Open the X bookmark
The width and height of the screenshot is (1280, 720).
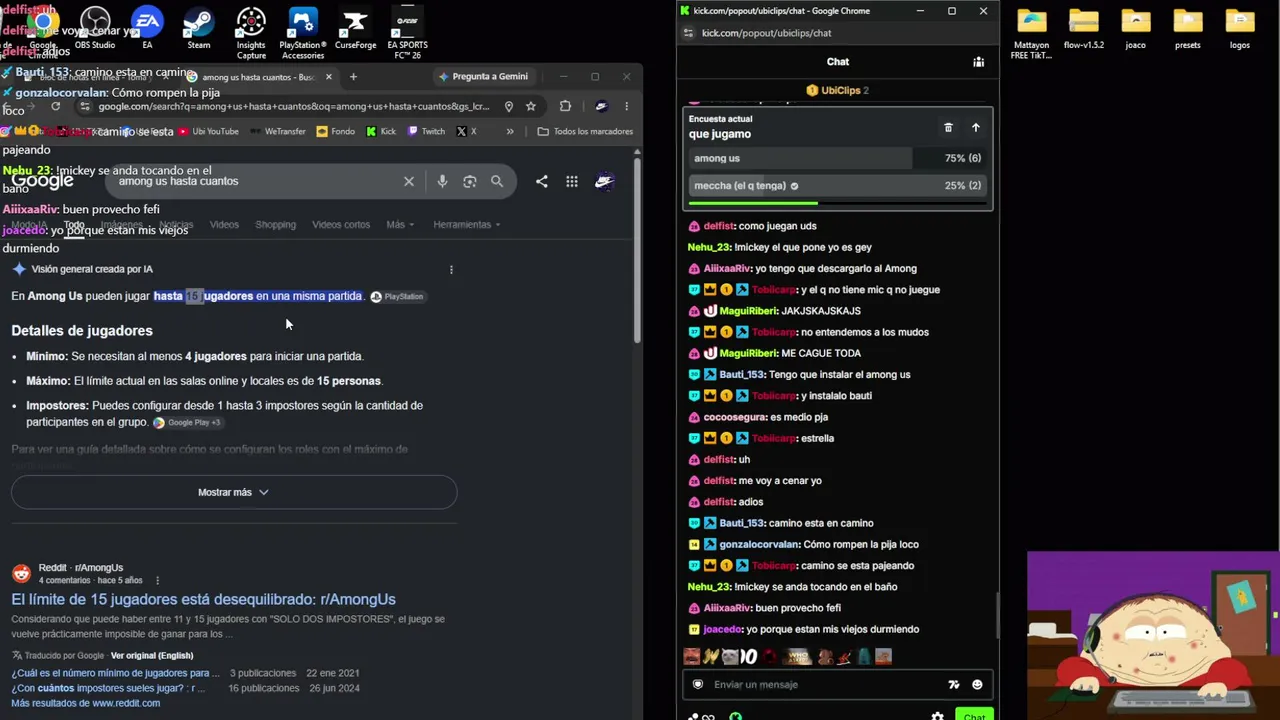point(466,131)
